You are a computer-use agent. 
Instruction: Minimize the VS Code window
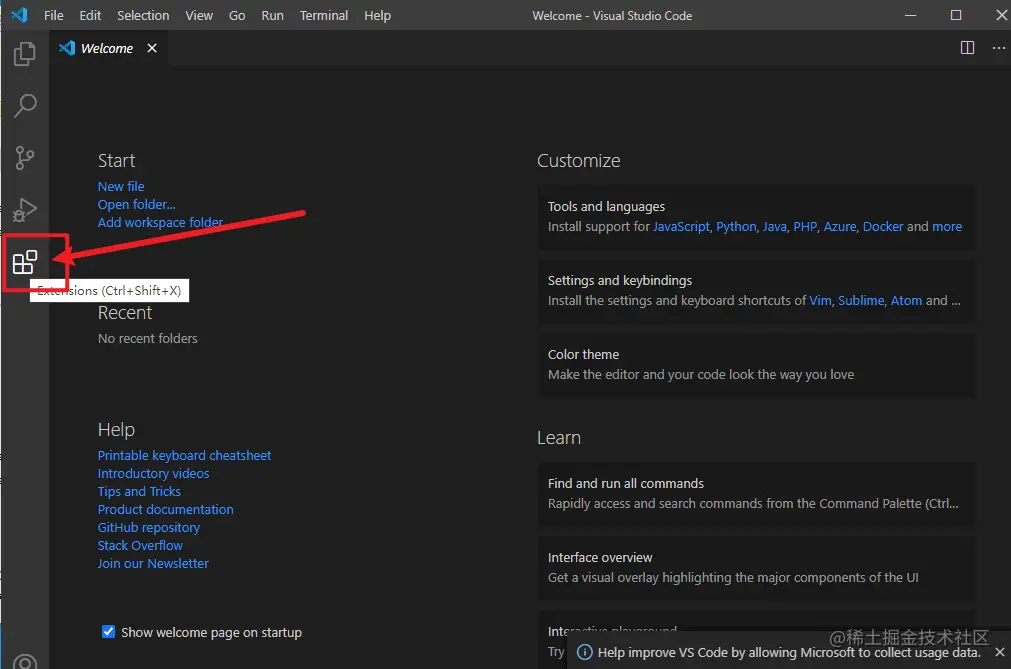coord(910,15)
